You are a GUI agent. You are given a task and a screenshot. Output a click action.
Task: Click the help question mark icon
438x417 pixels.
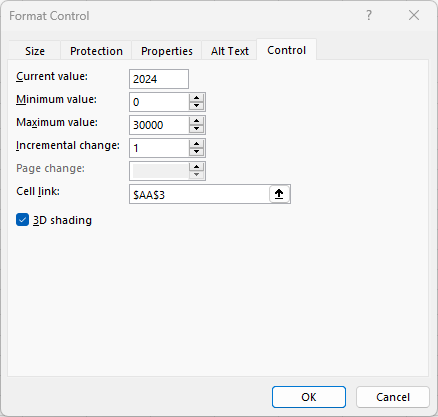369,15
